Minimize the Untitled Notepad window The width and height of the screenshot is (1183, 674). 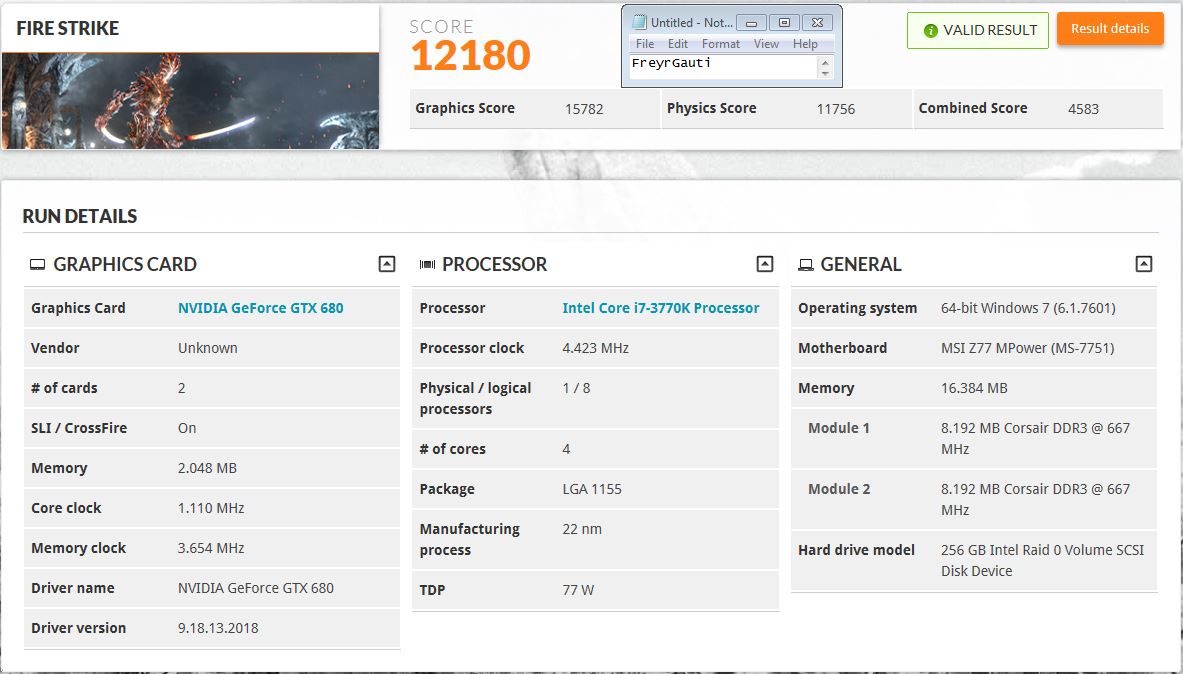point(751,22)
